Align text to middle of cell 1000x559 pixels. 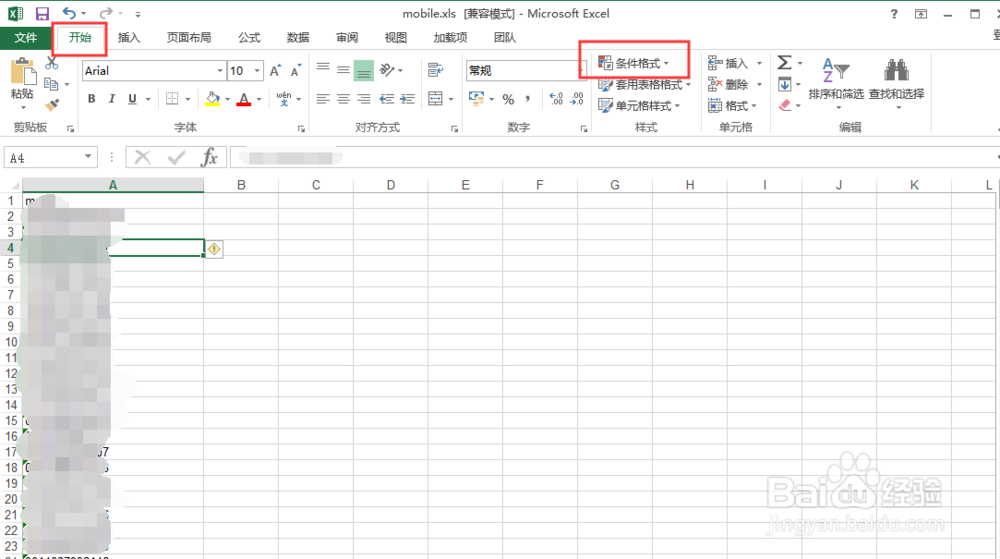(343, 69)
